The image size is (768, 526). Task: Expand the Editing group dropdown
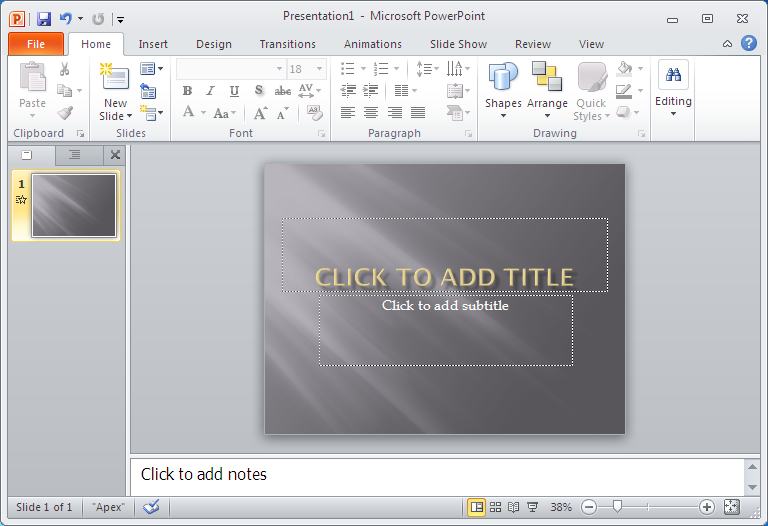673,92
